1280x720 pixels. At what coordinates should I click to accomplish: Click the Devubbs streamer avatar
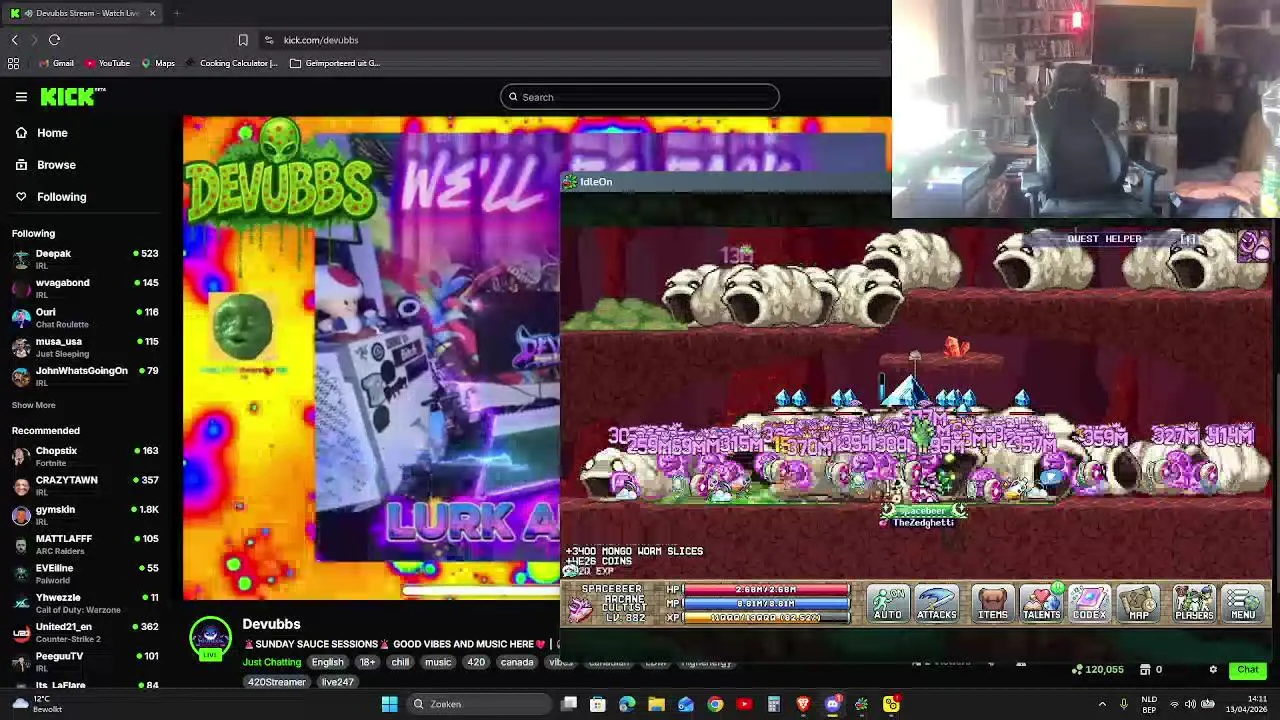click(210, 638)
